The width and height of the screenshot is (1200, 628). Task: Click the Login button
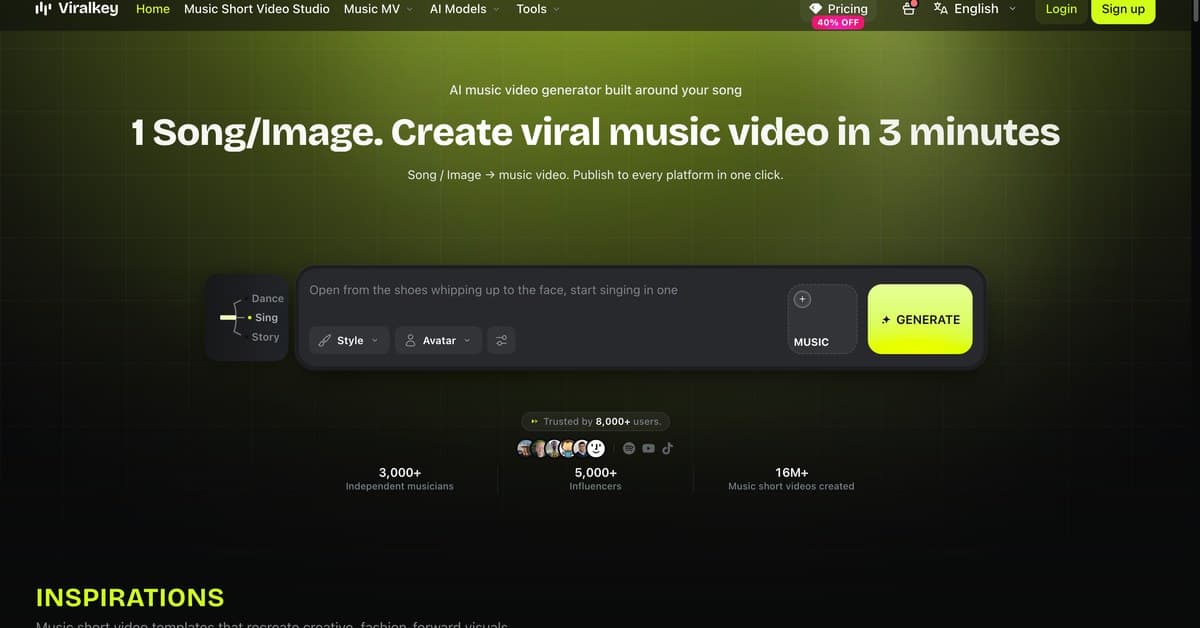1061,9
